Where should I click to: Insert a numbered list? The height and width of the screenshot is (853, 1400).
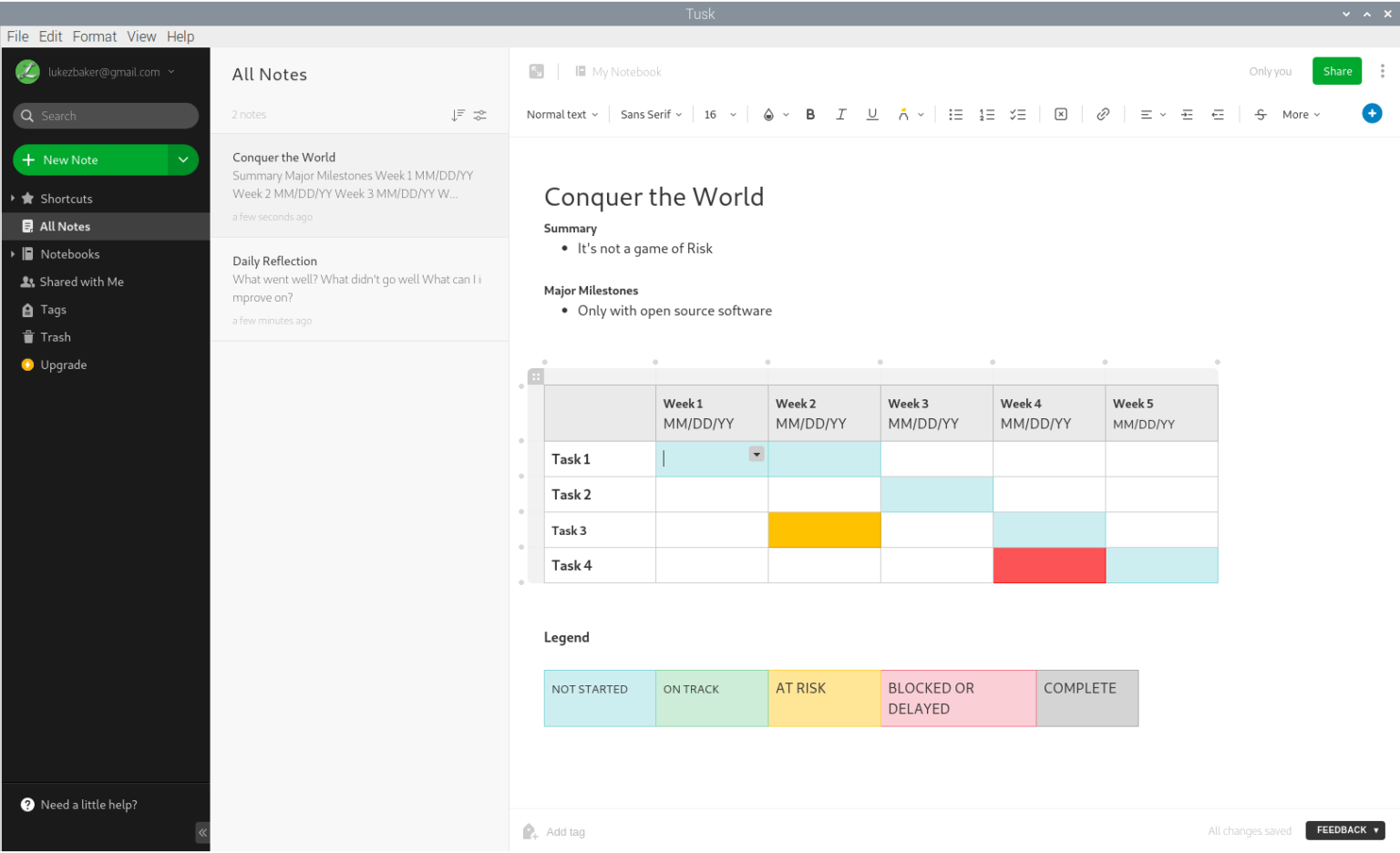[986, 115]
